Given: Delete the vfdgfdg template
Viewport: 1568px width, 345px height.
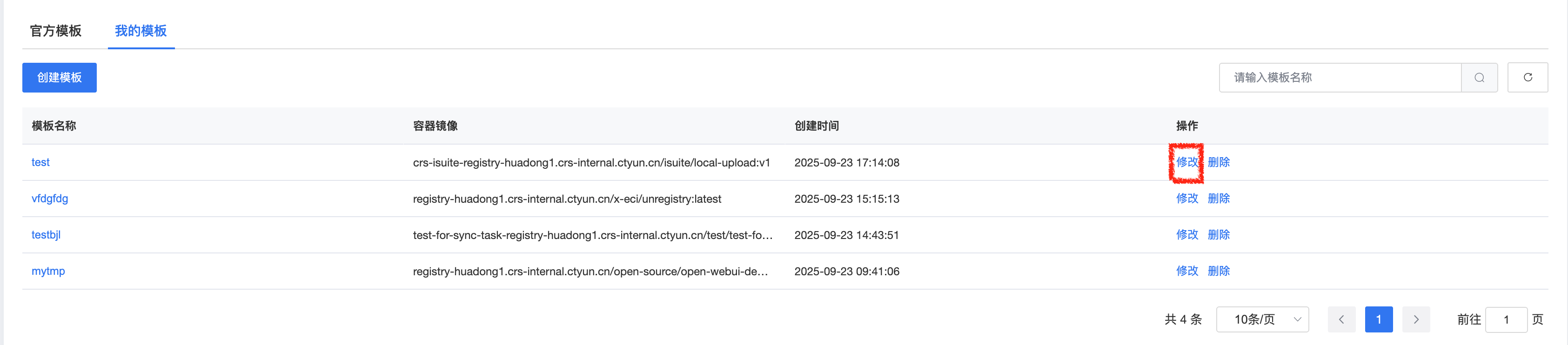Looking at the screenshot, I should click(x=1219, y=199).
